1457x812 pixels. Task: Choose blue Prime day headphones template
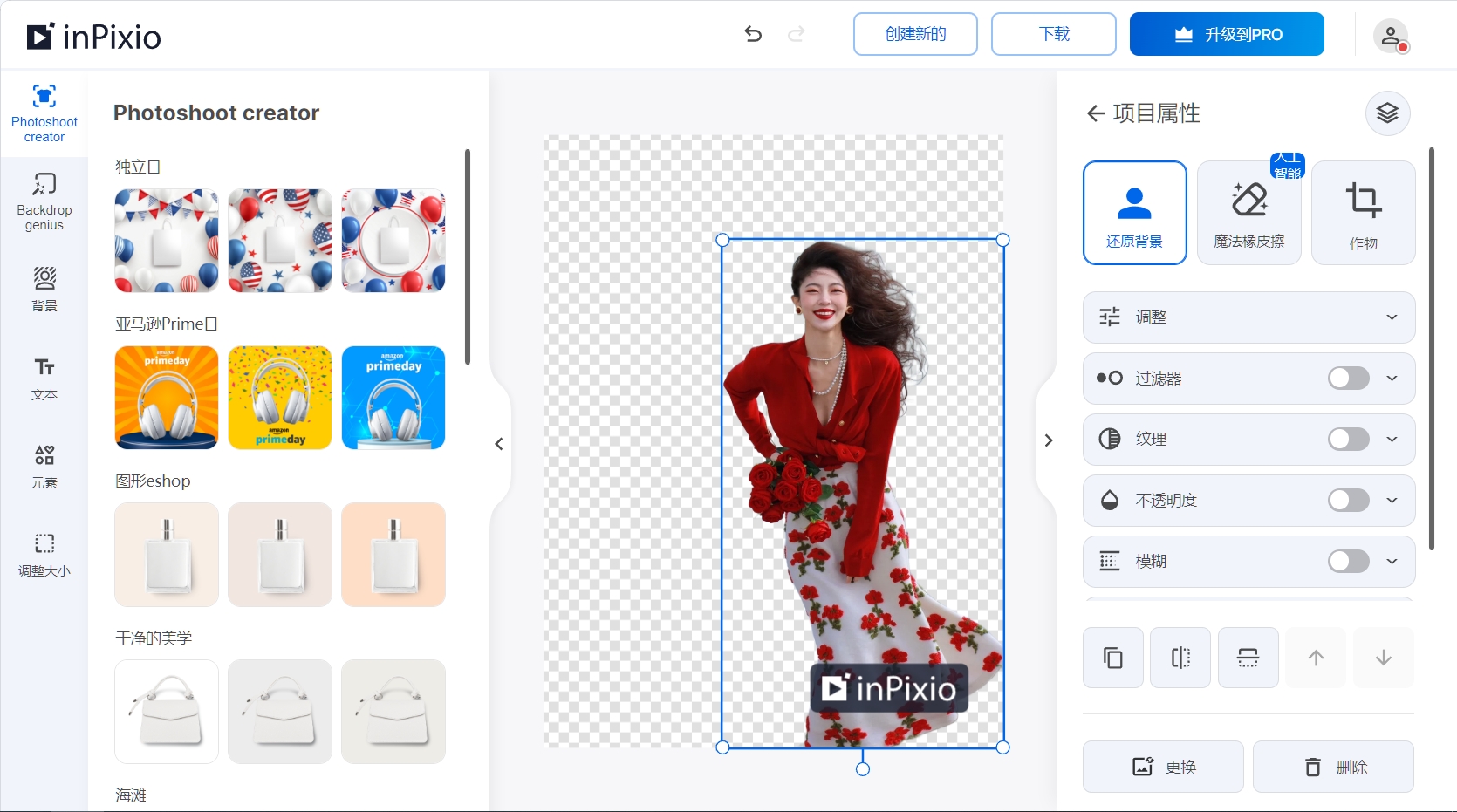(x=393, y=398)
